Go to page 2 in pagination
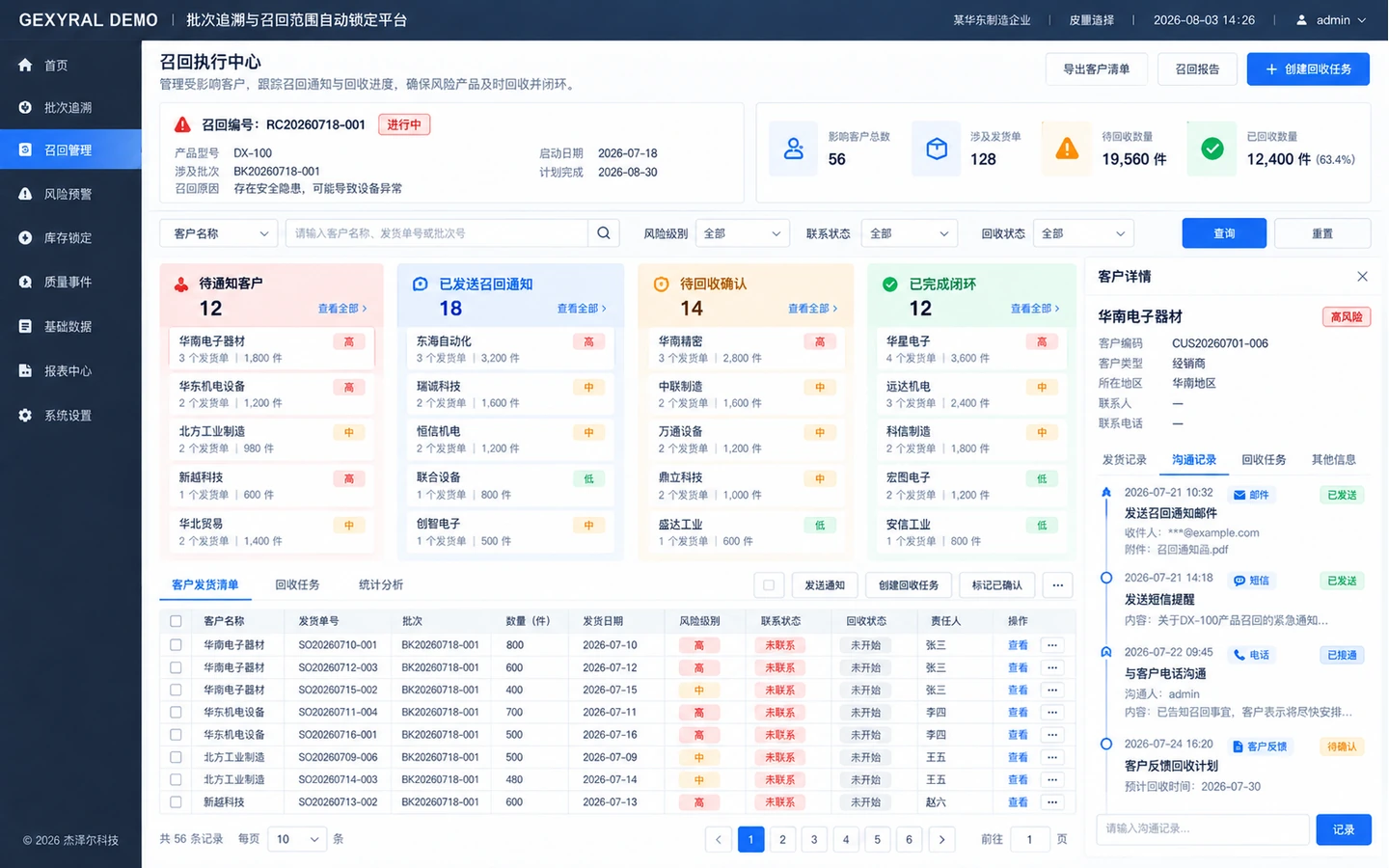 pyautogui.click(x=782, y=839)
